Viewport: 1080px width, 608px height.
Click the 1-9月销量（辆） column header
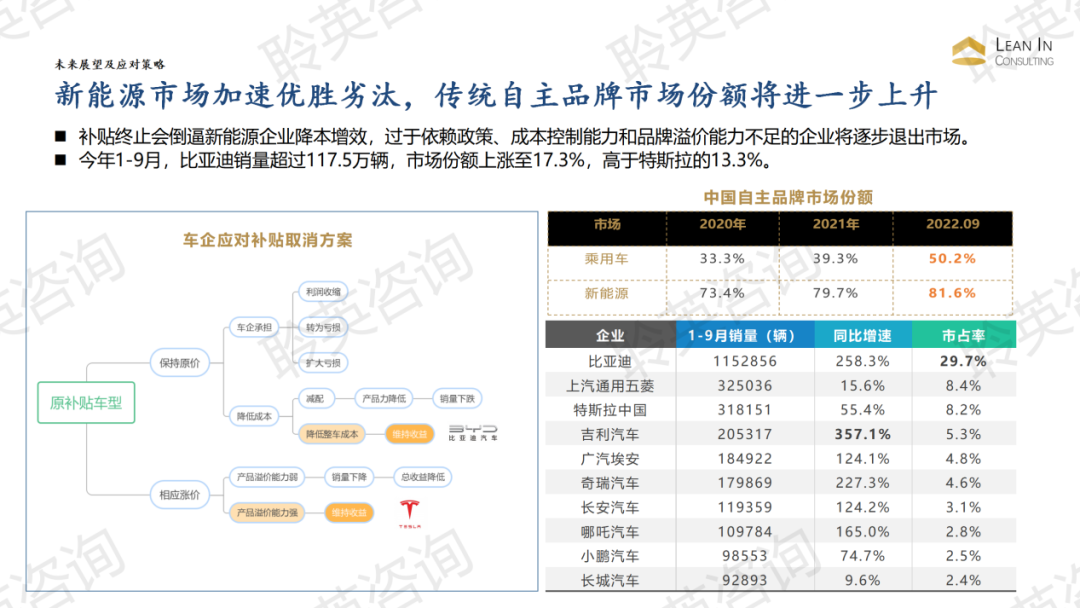click(x=745, y=336)
